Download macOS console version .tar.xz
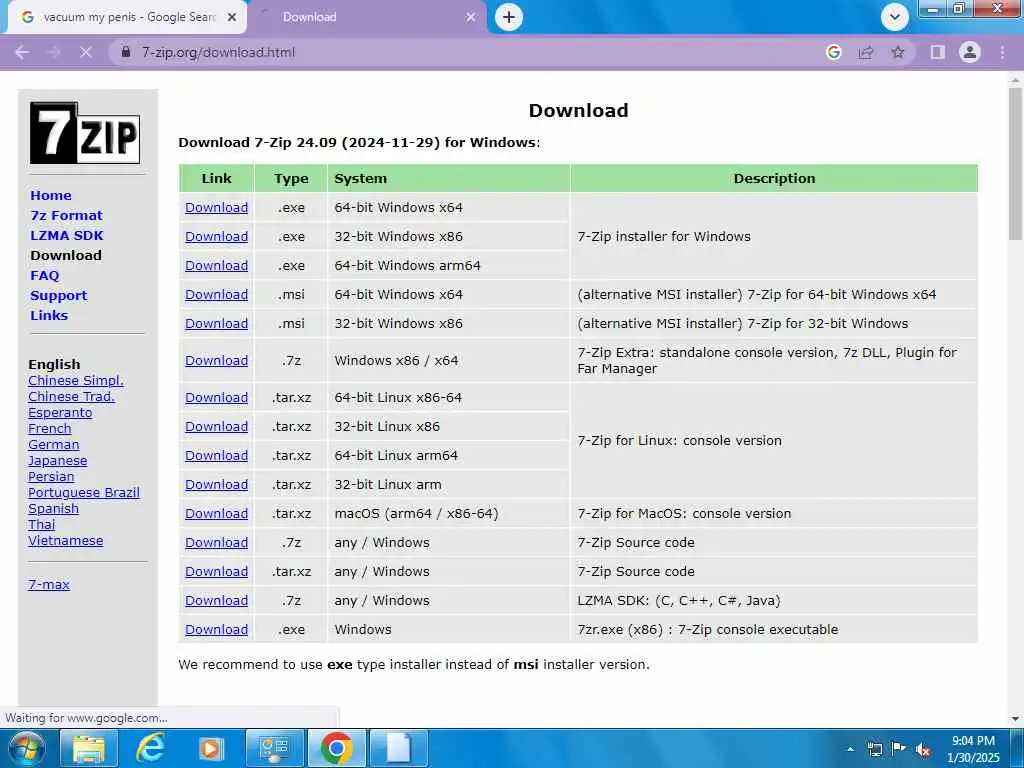This screenshot has height=768, width=1024. [x=216, y=513]
